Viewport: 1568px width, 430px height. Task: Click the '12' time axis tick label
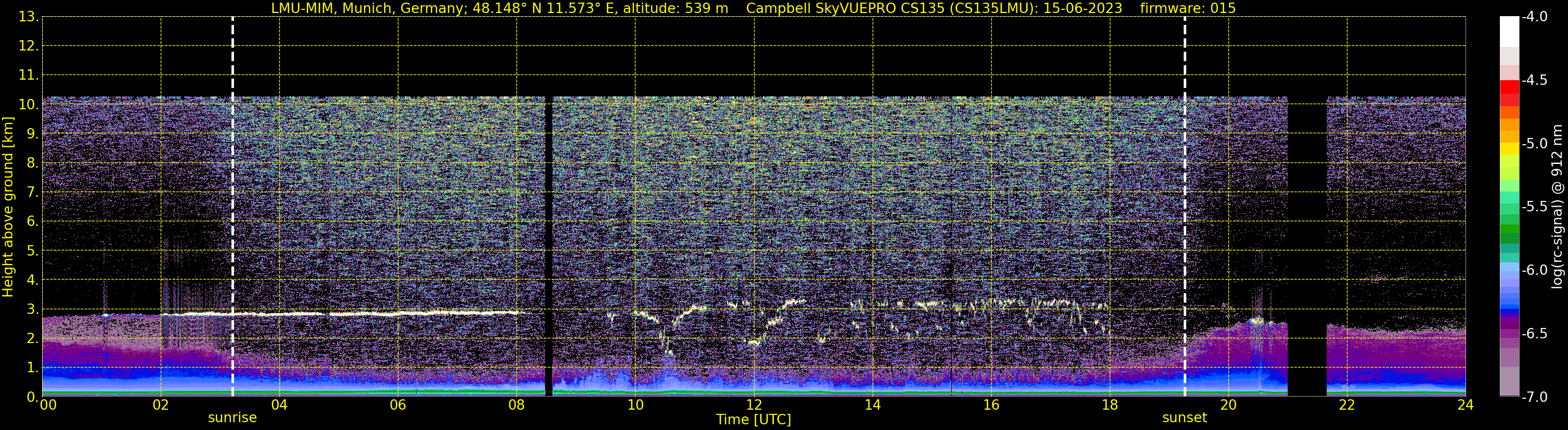[x=754, y=405]
